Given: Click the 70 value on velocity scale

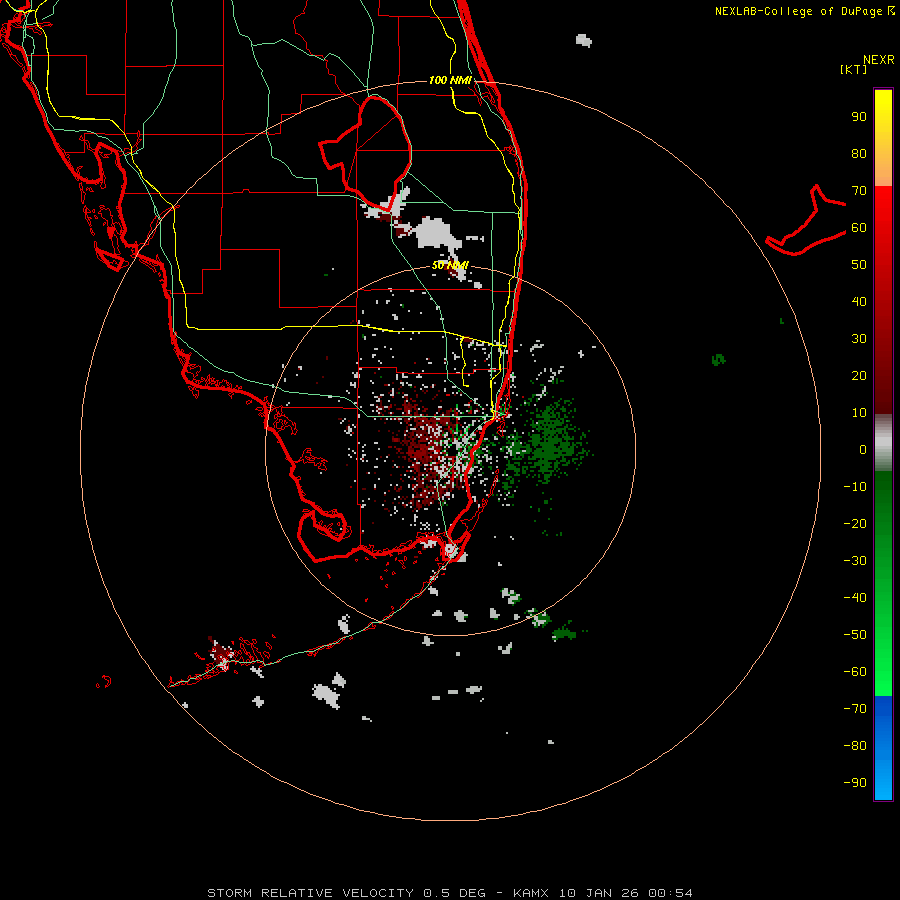Looking at the screenshot, I should [859, 191].
